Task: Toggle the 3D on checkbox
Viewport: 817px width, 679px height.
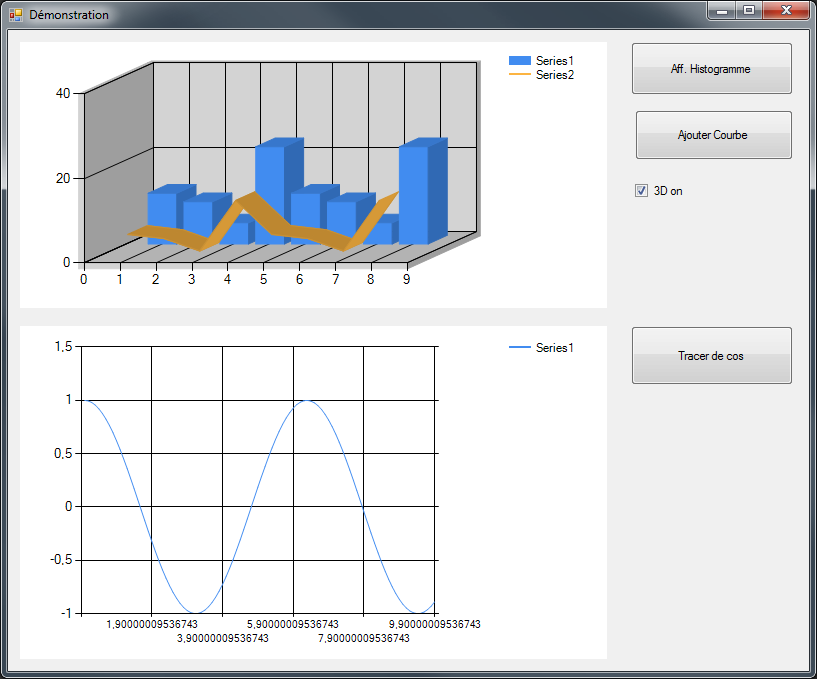Action: (641, 191)
